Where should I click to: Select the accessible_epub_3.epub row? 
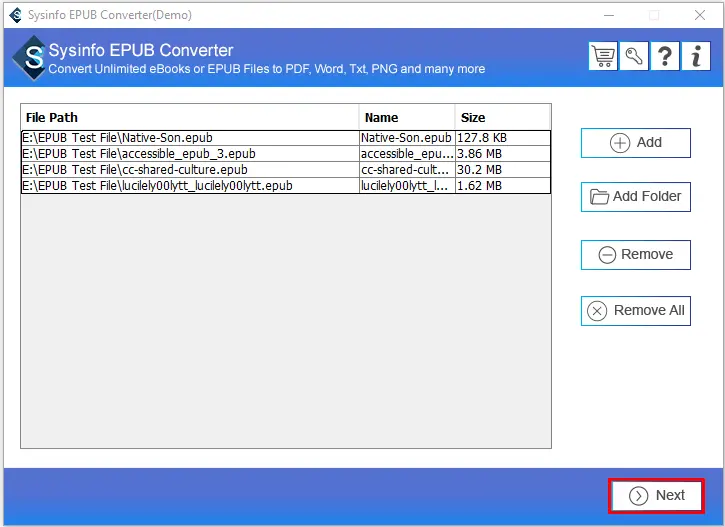190,154
